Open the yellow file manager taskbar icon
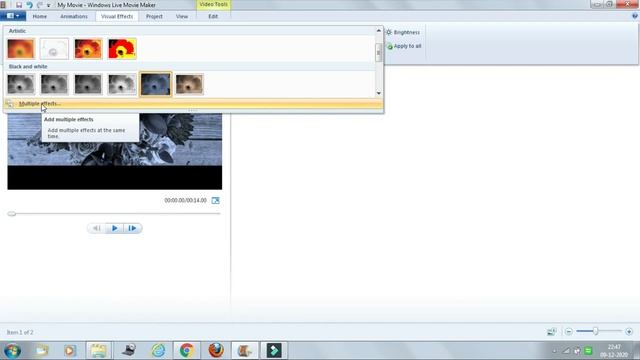The image size is (640, 360). pyautogui.click(x=98, y=351)
